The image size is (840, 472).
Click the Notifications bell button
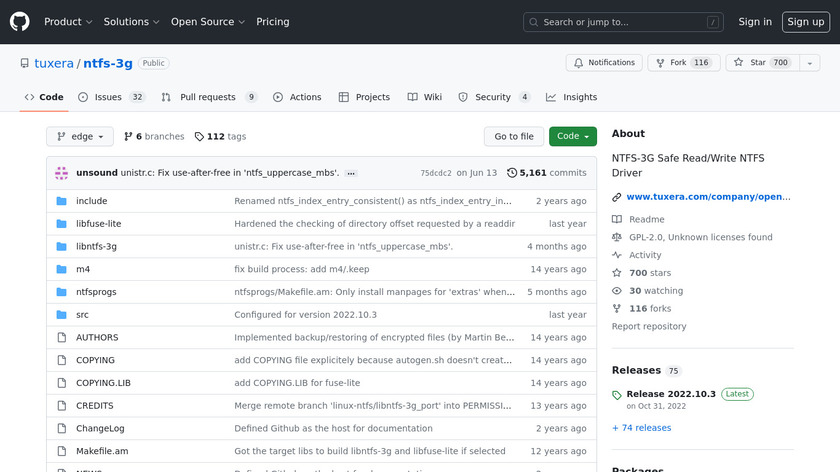click(x=604, y=63)
